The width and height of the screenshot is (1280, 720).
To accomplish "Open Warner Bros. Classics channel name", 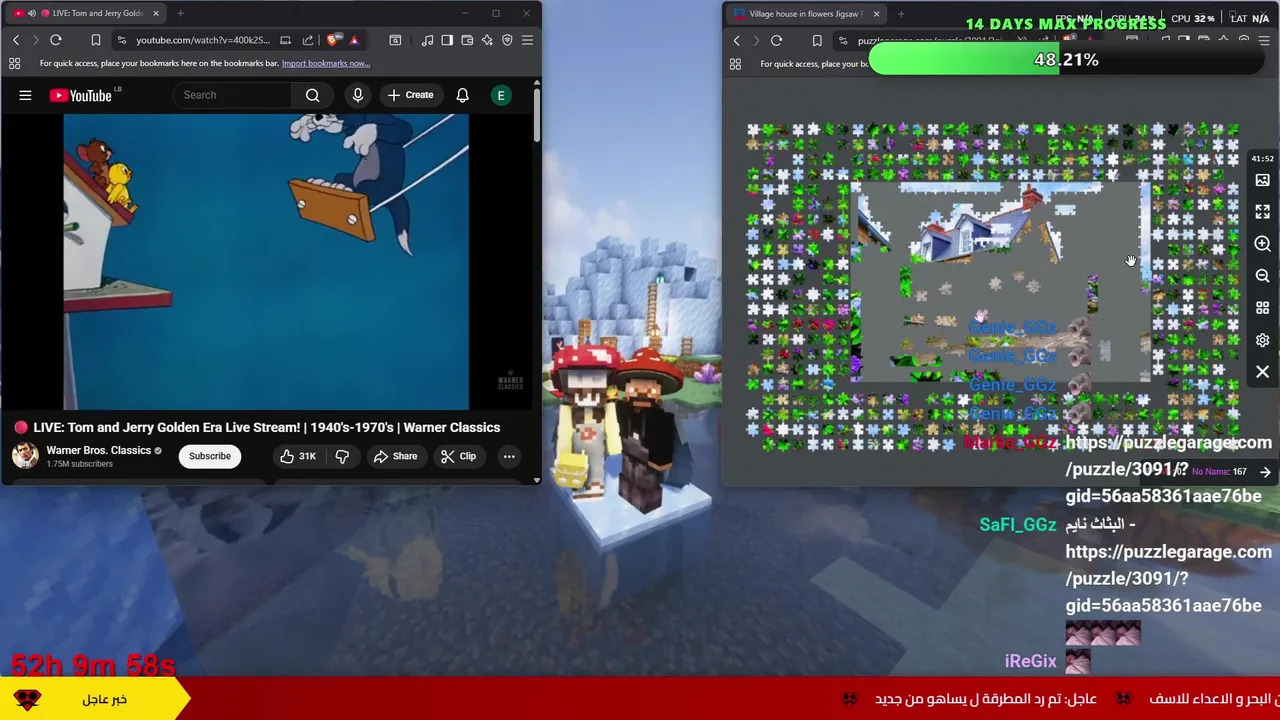I will 98,450.
